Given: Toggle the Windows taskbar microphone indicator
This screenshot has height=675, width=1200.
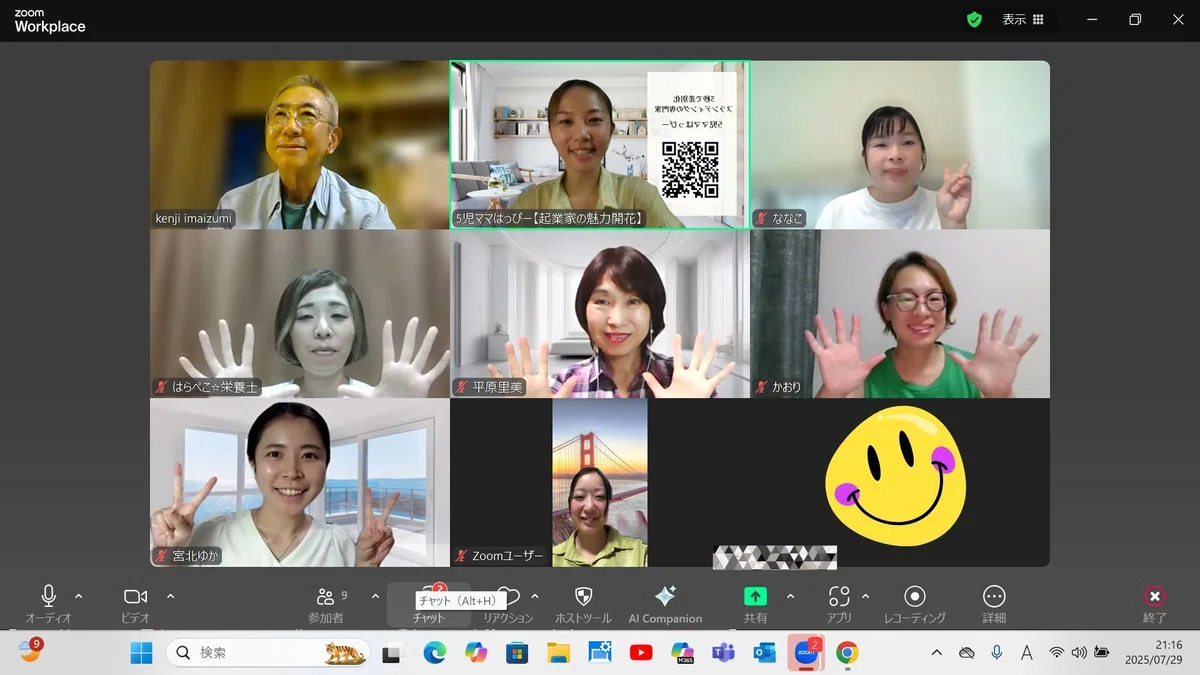Looking at the screenshot, I should 997,653.
